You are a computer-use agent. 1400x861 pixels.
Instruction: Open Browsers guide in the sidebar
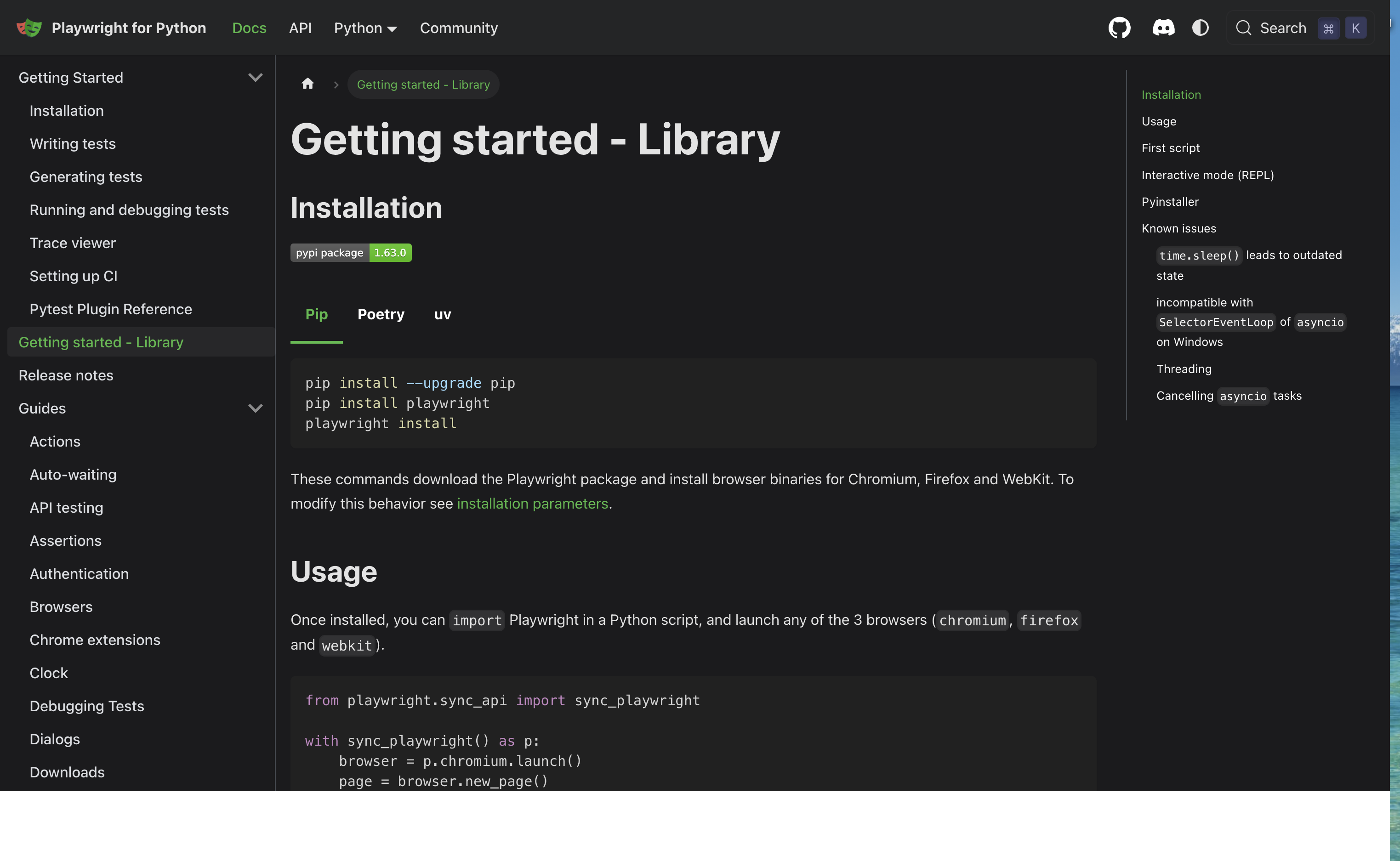[61, 606]
